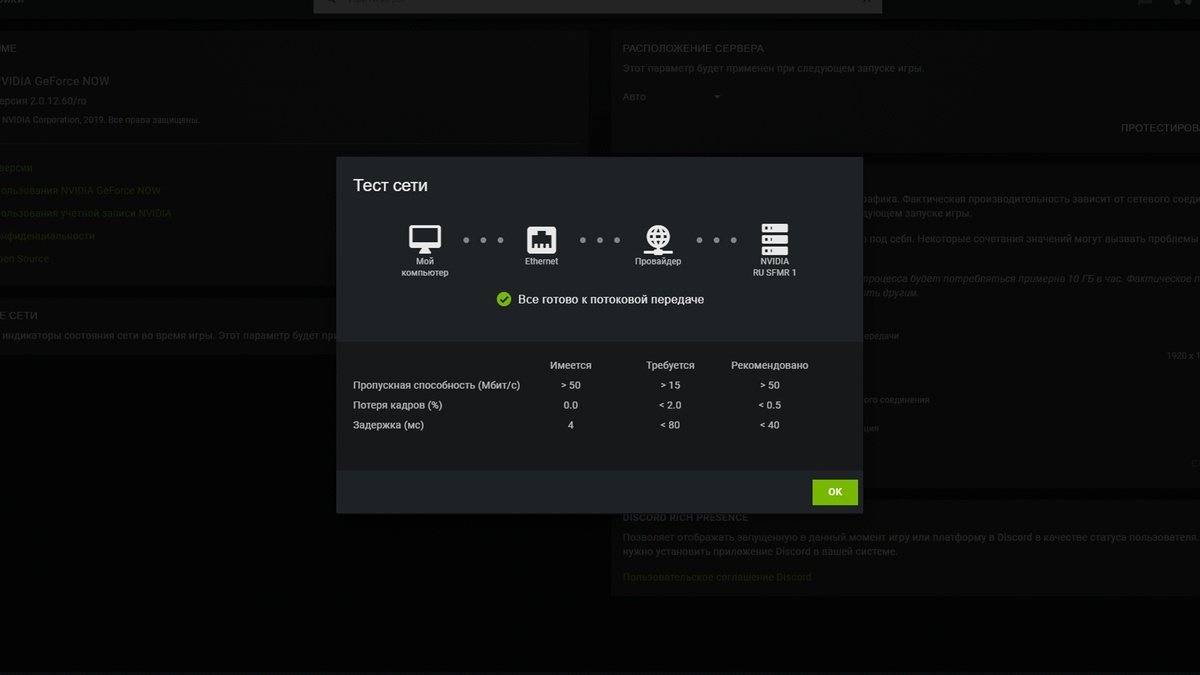
Task: Click the 'DISCORD RICH PRESENCE' section heading
Action: [x=685, y=518]
